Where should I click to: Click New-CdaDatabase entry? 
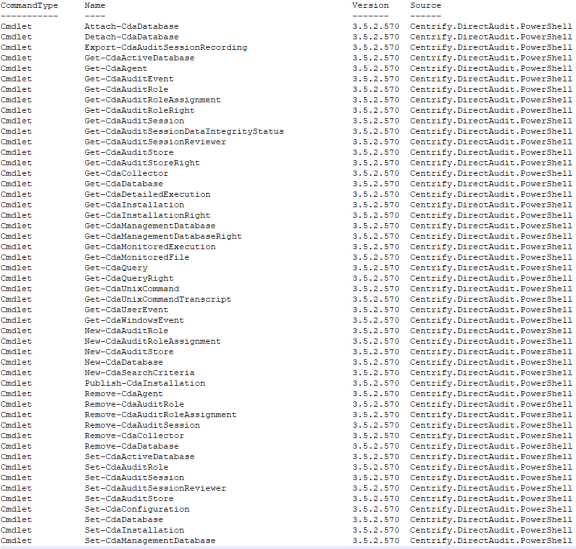click(124, 362)
